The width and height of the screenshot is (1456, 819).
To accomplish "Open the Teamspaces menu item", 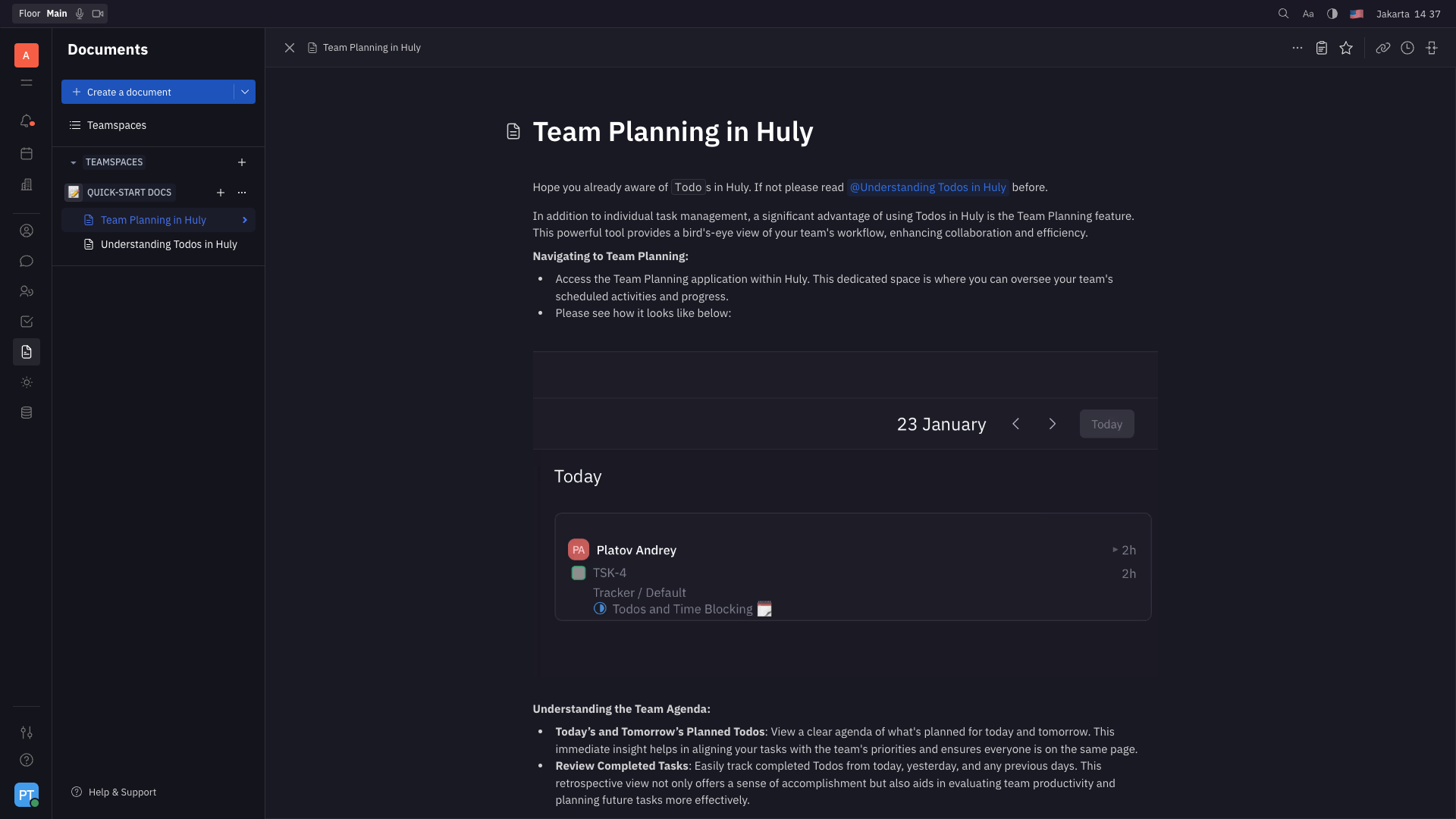I will [116, 125].
